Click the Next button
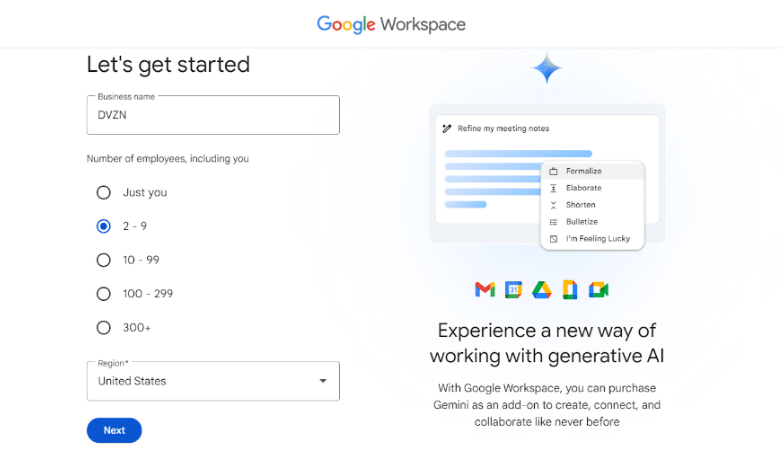 114,430
